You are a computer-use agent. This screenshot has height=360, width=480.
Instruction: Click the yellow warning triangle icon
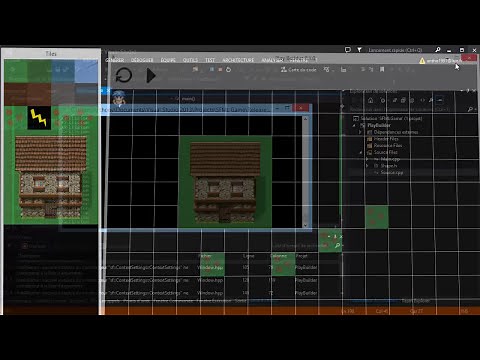422,60
